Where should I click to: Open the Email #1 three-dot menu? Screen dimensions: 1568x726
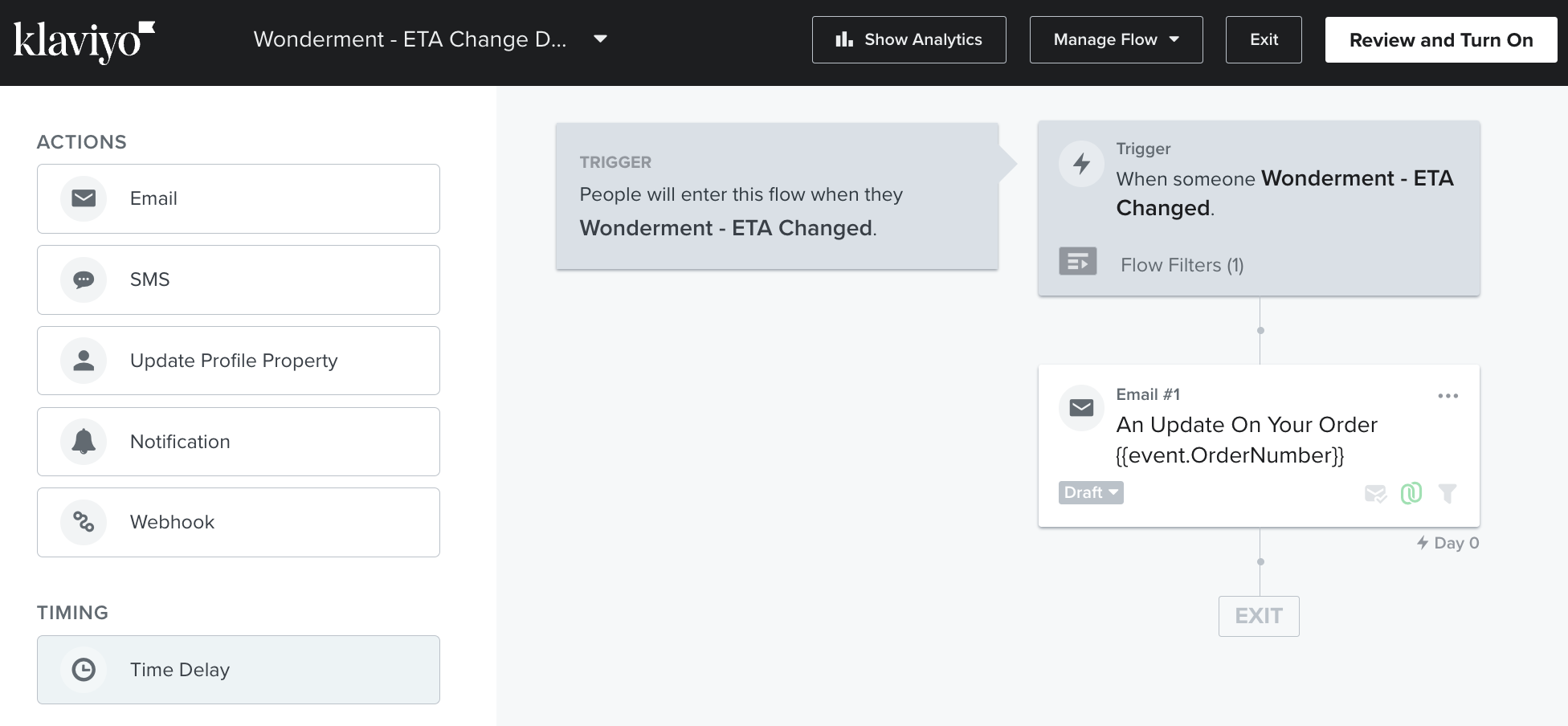pos(1448,396)
